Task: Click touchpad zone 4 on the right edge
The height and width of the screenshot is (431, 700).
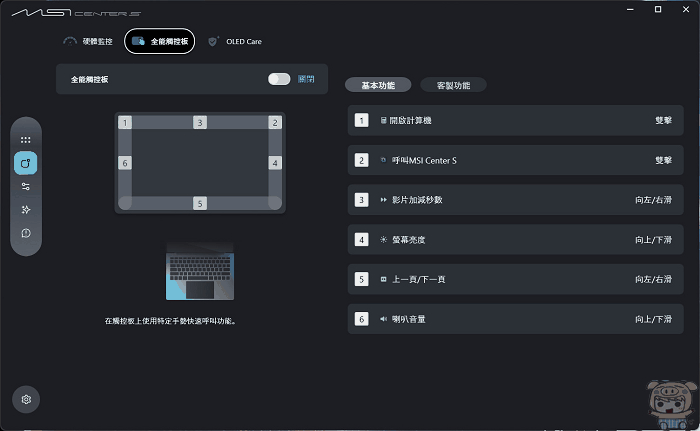Action: pyautogui.click(x=275, y=162)
